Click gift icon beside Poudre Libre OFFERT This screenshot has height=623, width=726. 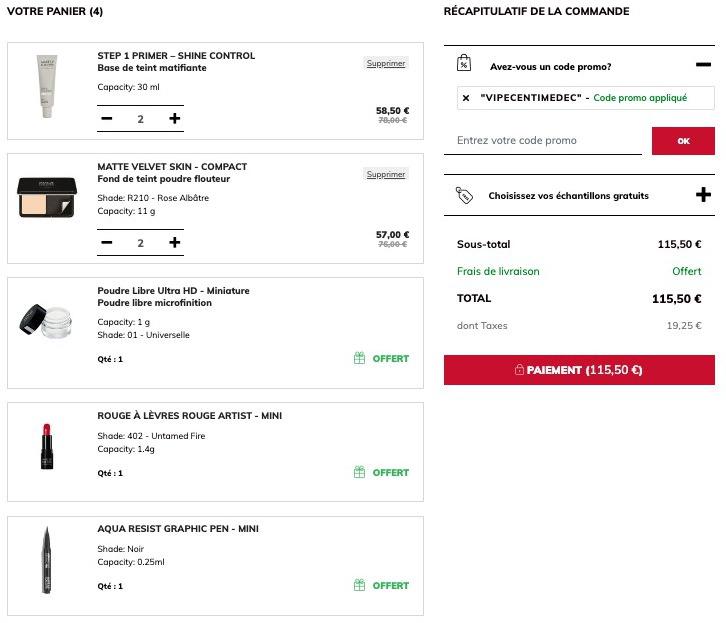[359, 358]
